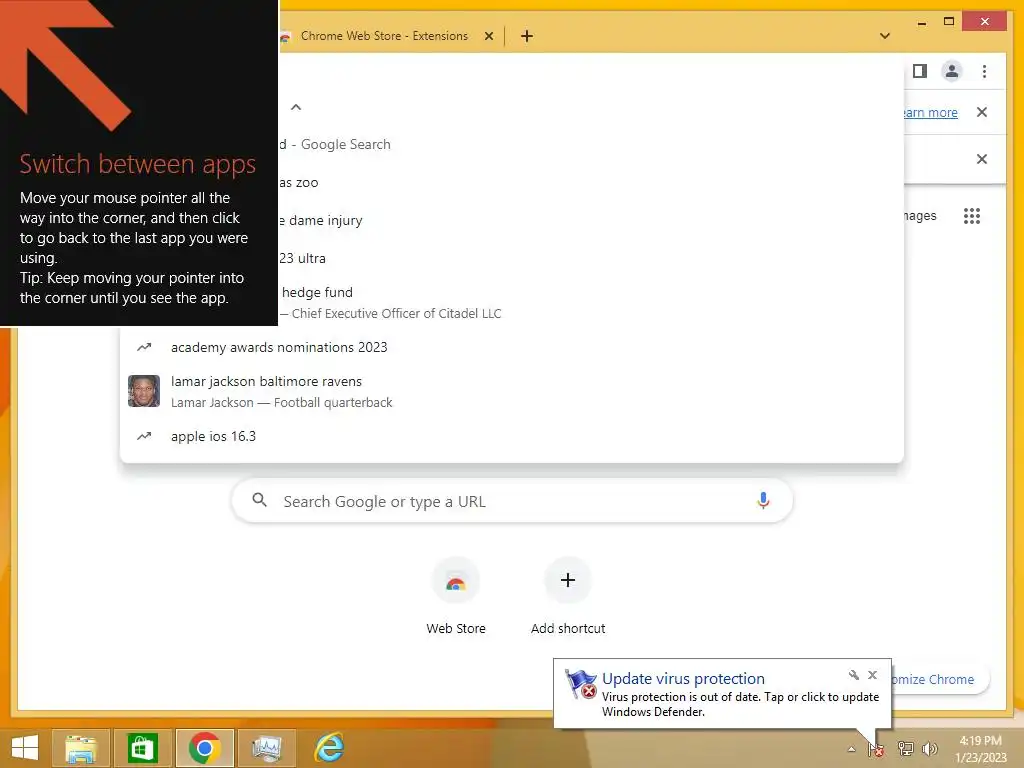Click the Windows Defender flag icon in balloon
1024x768 pixels.
[581, 684]
